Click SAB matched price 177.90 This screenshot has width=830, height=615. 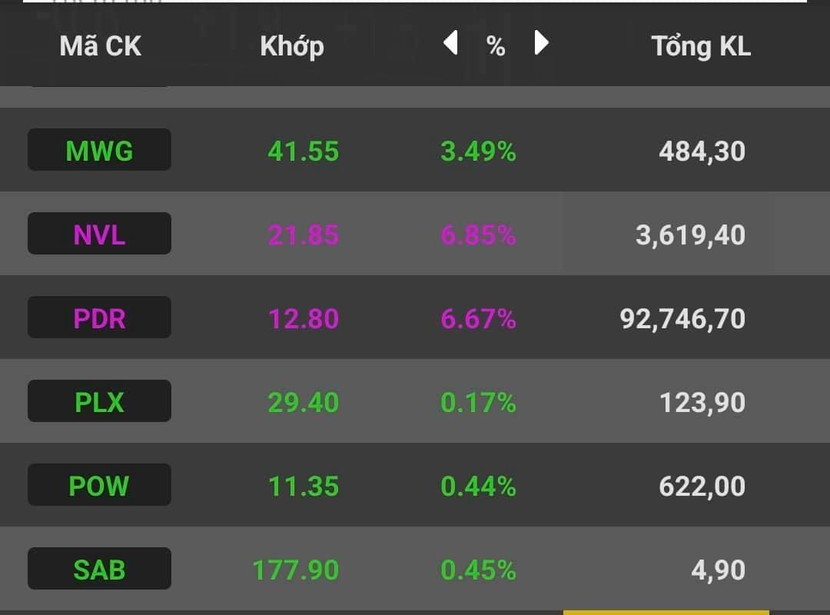[296, 570]
